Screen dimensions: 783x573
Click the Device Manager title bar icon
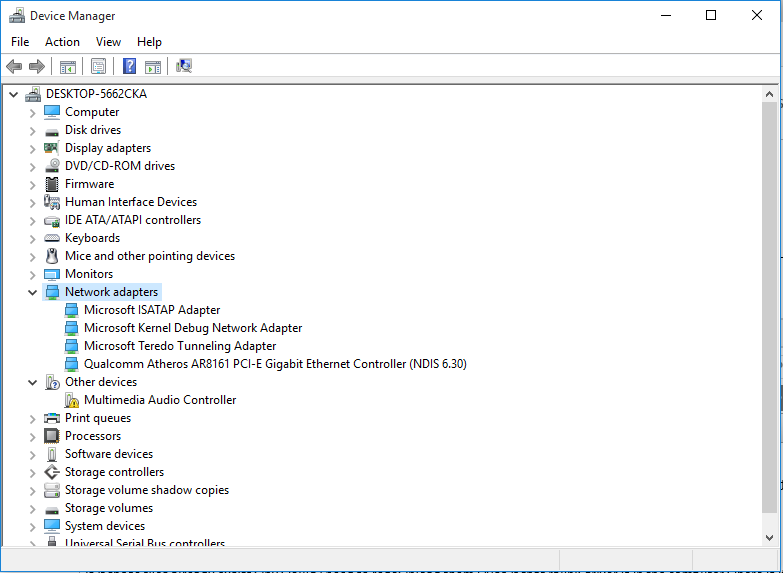pos(17,16)
